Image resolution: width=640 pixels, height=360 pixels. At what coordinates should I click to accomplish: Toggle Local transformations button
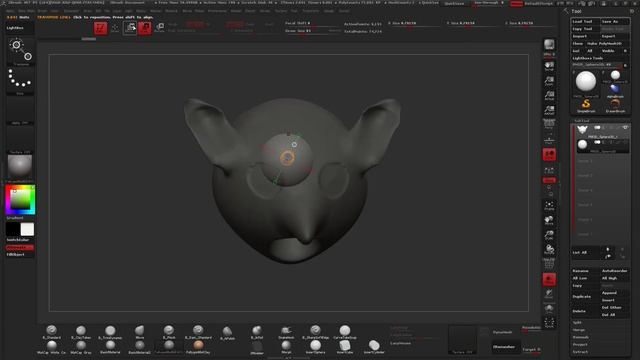(x=549, y=154)
